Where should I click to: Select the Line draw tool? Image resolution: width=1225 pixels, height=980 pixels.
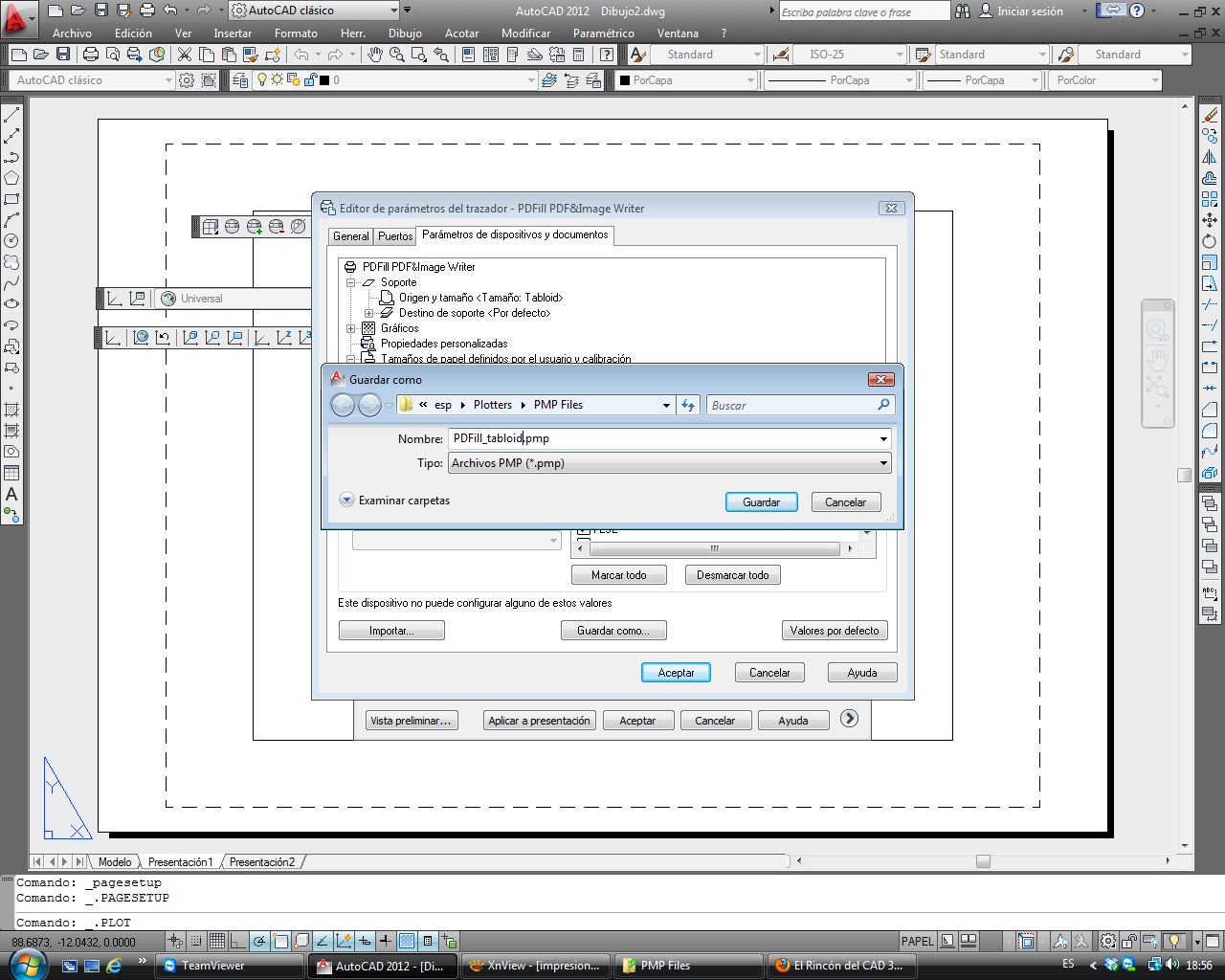pyautogui.click(x=11, y=115)
